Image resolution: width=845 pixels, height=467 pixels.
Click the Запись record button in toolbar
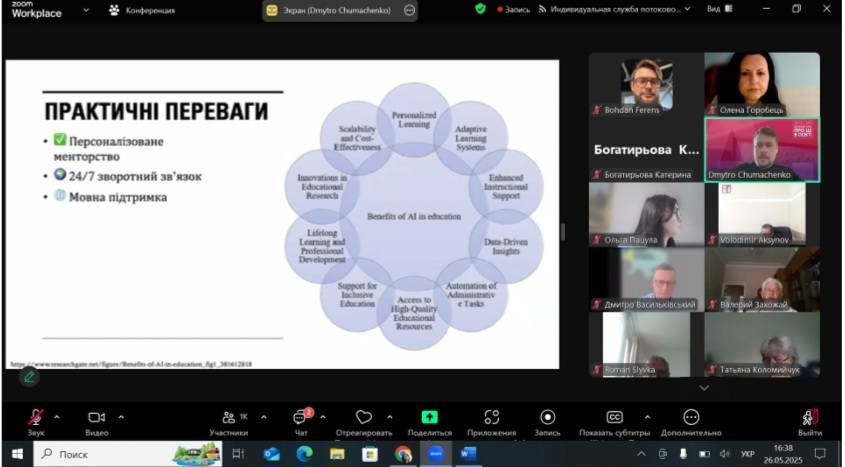coord(547,417)
